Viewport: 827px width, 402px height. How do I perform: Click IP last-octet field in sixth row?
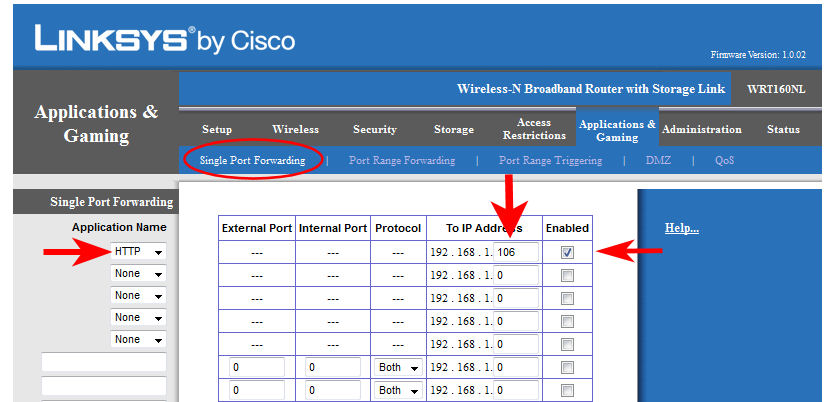pyautogui.click(x=516, y=367)
